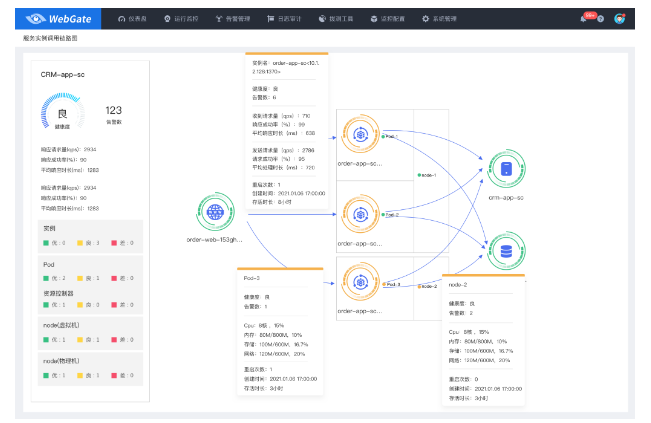
Task: Click the orange Pod-3 connection dot
Action: 384,284
